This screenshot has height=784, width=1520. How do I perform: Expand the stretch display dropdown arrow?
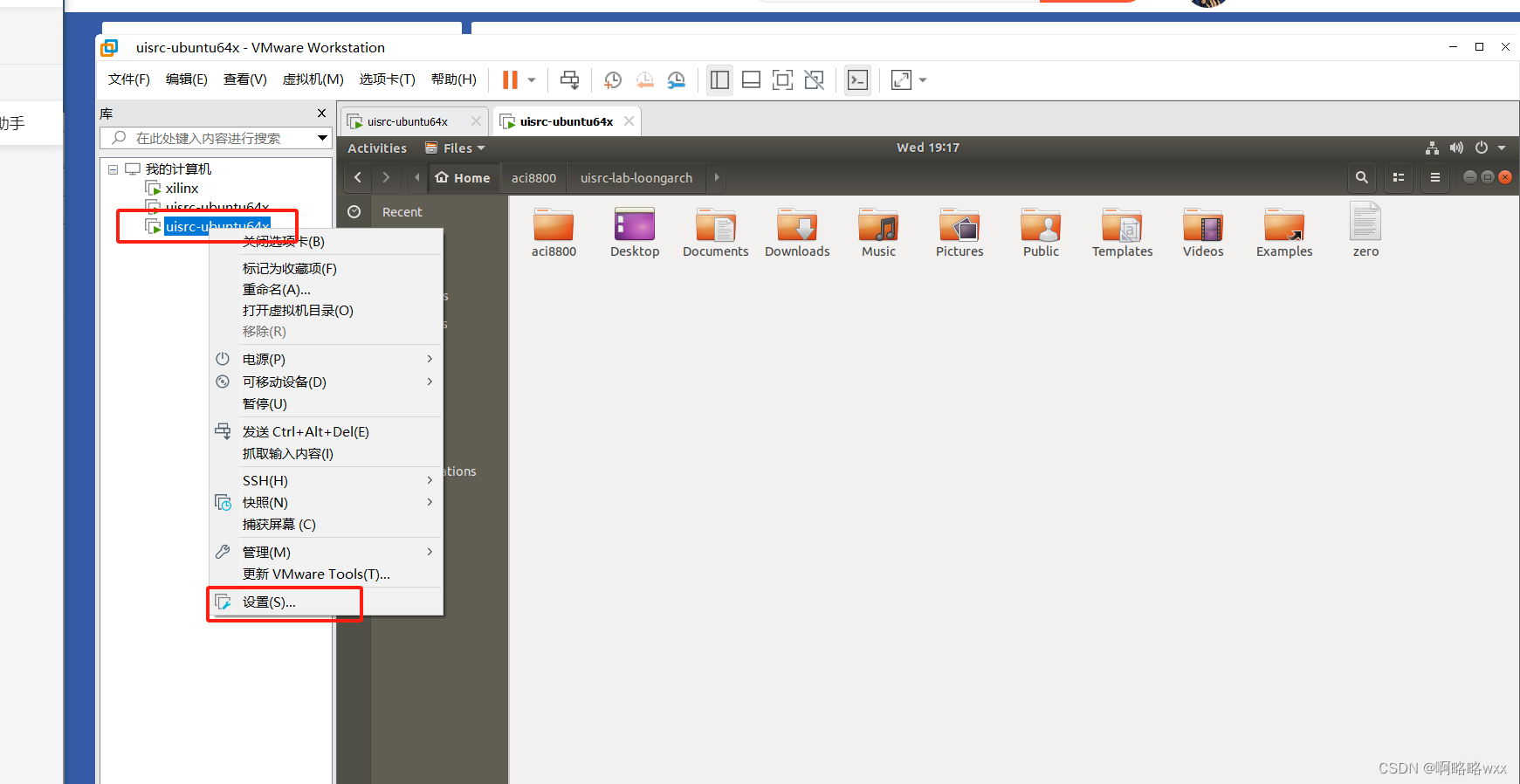[923, 80]
